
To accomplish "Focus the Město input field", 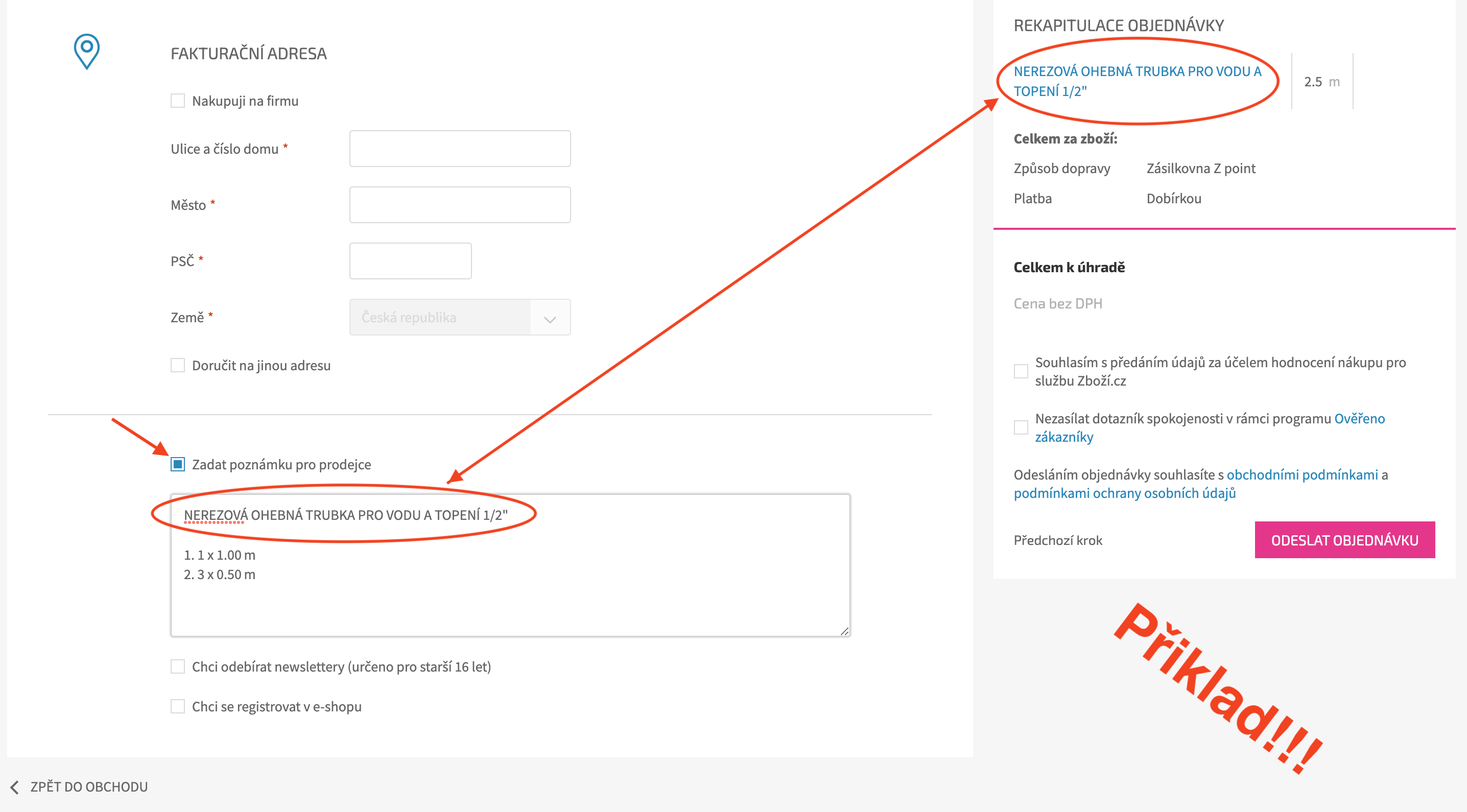I will click(x=460, y=205).
